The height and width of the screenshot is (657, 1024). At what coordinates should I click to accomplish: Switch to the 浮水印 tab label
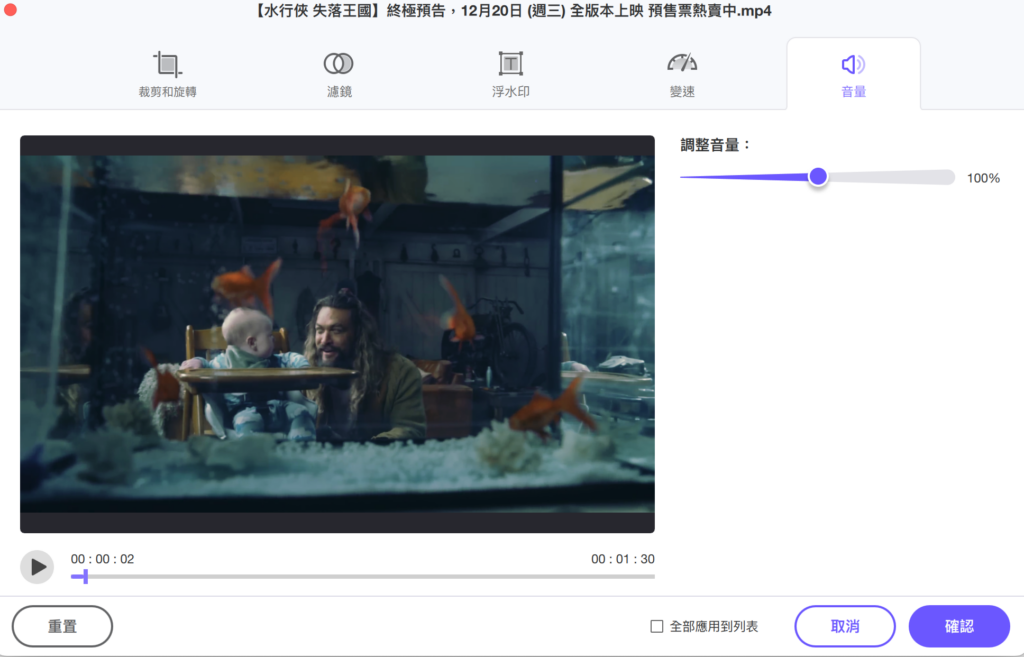pos(511,91)
